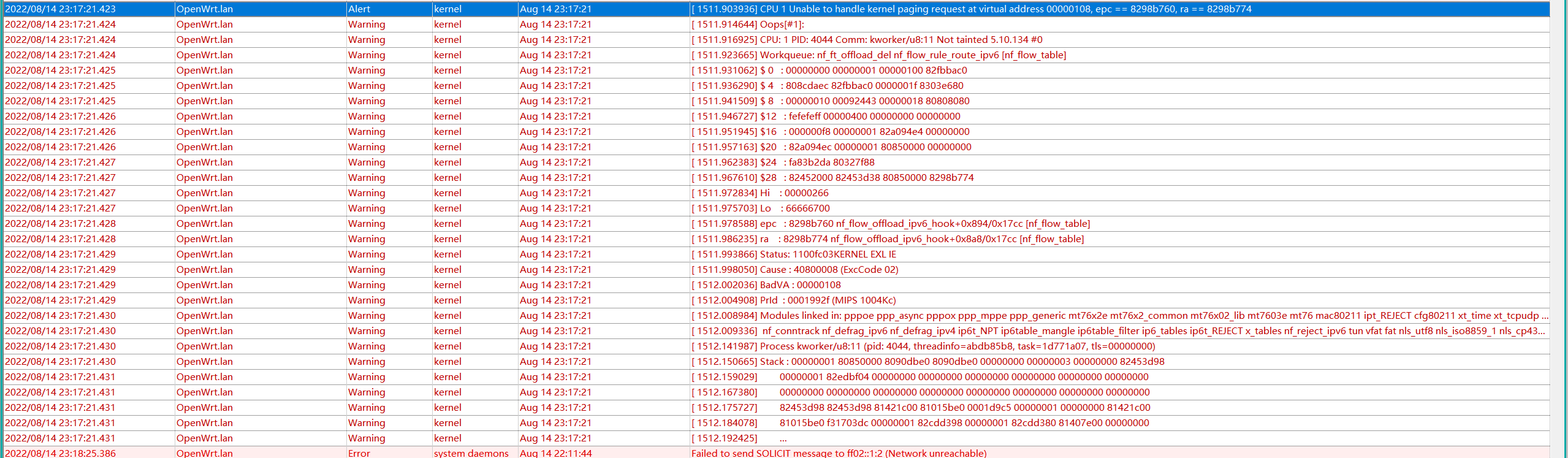Click the 'Status: 1100fc03KERNEL EXL IE' message
This screenshot has height=458, width=1568.
pos(794,254)
